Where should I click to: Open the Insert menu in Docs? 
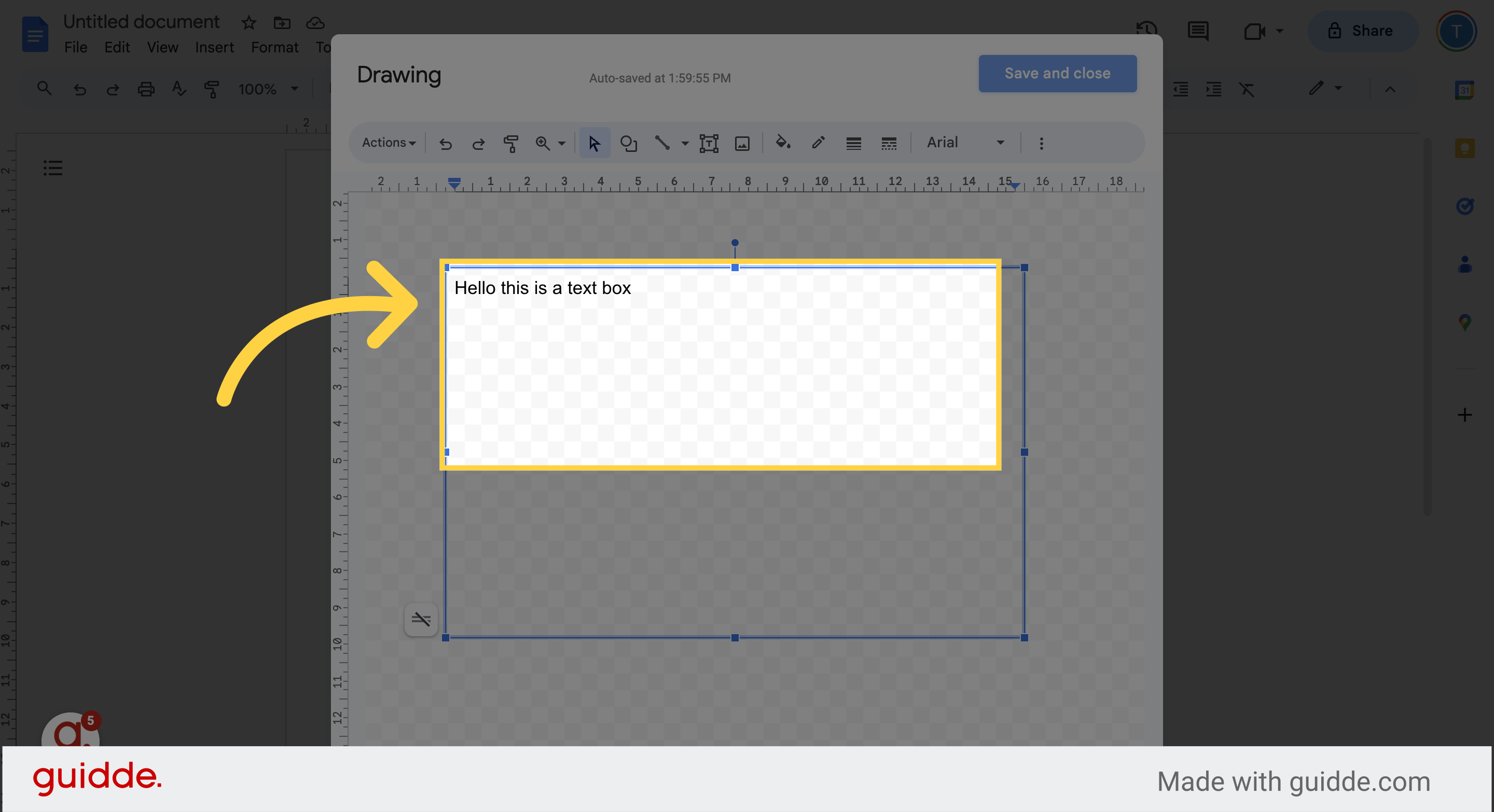click(214, 48)
